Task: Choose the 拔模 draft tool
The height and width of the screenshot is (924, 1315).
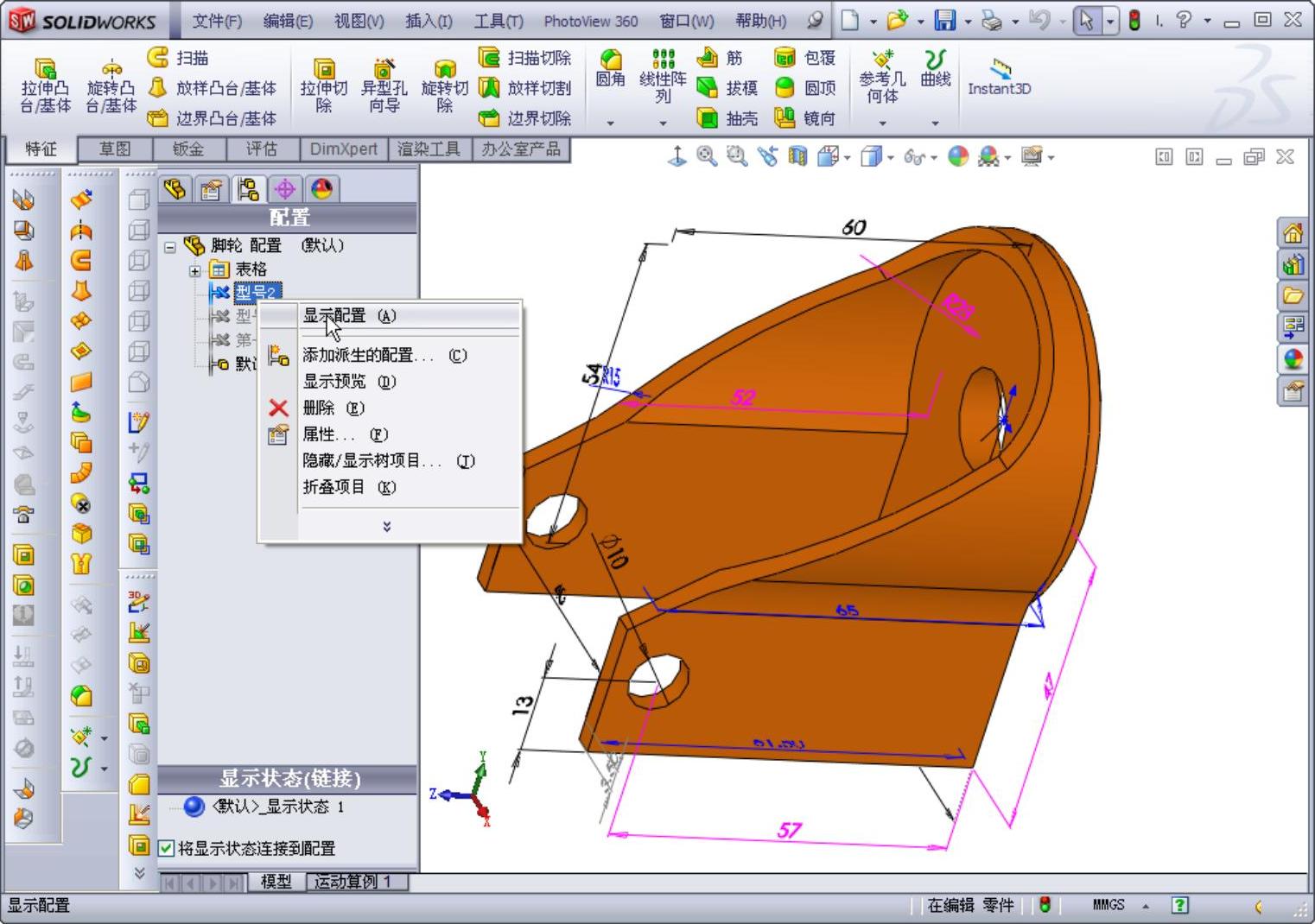Action: [x=727, y=88]
